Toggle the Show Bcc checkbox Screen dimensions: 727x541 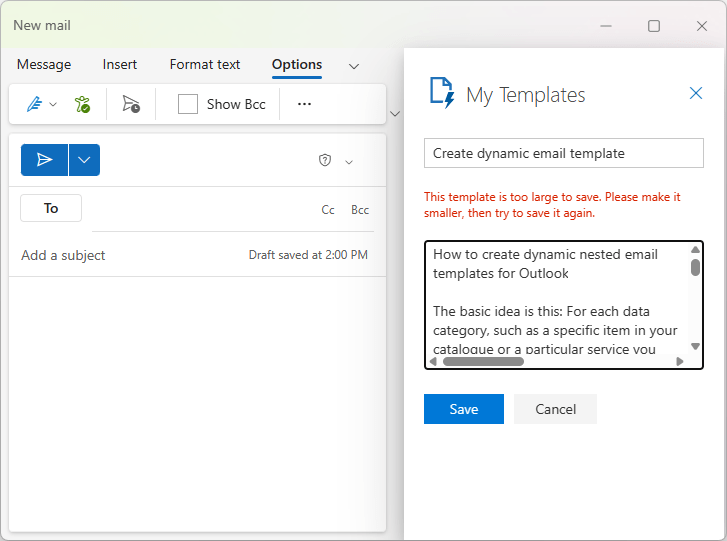coord(188,104)
